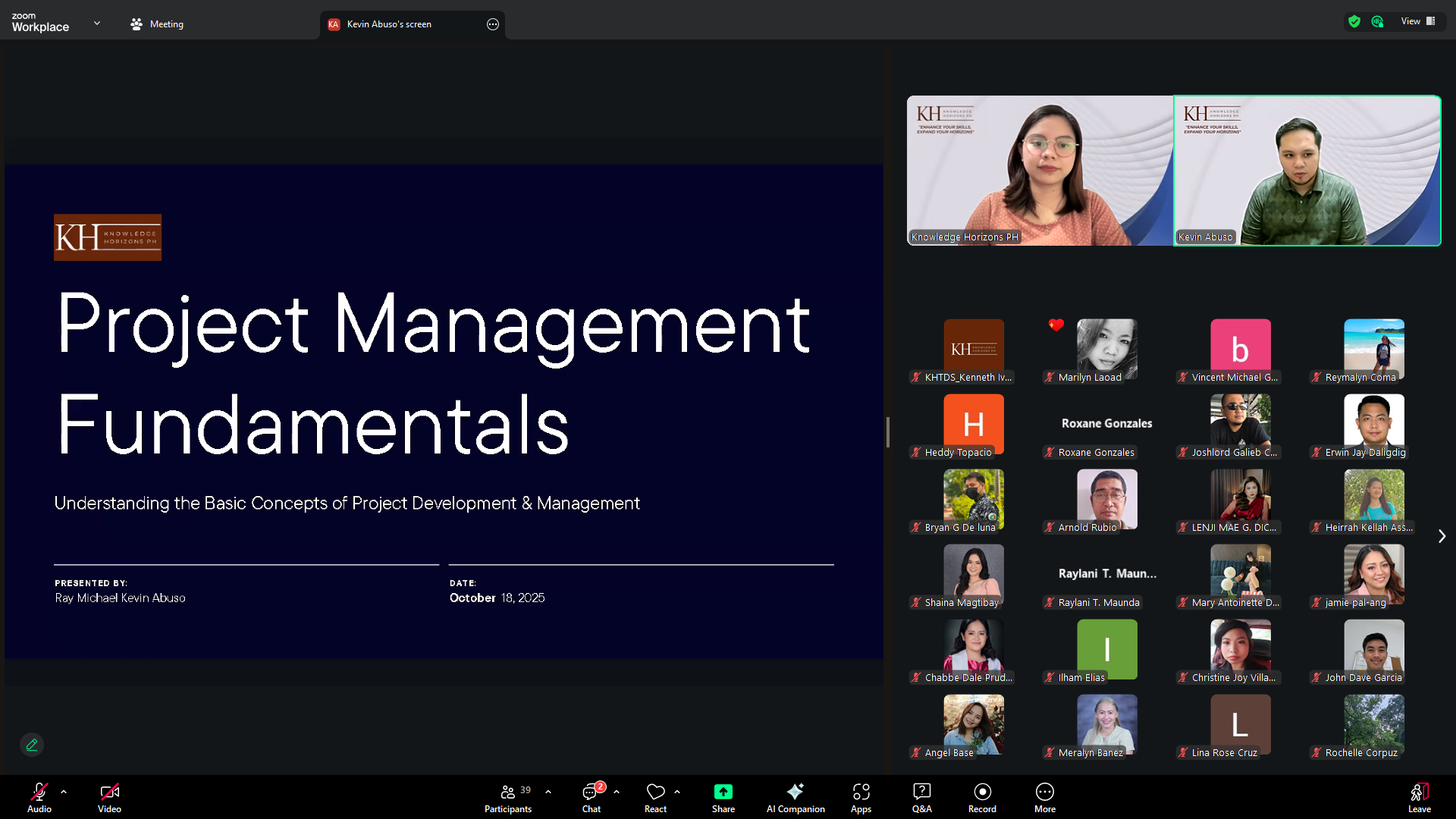
Task: Open the Apps menu
Action: point(861,798)
